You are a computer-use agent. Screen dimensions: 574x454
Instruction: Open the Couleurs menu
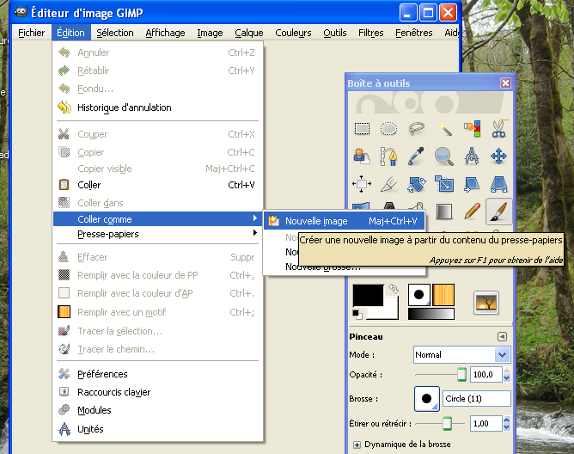click(x=293, y=33)
